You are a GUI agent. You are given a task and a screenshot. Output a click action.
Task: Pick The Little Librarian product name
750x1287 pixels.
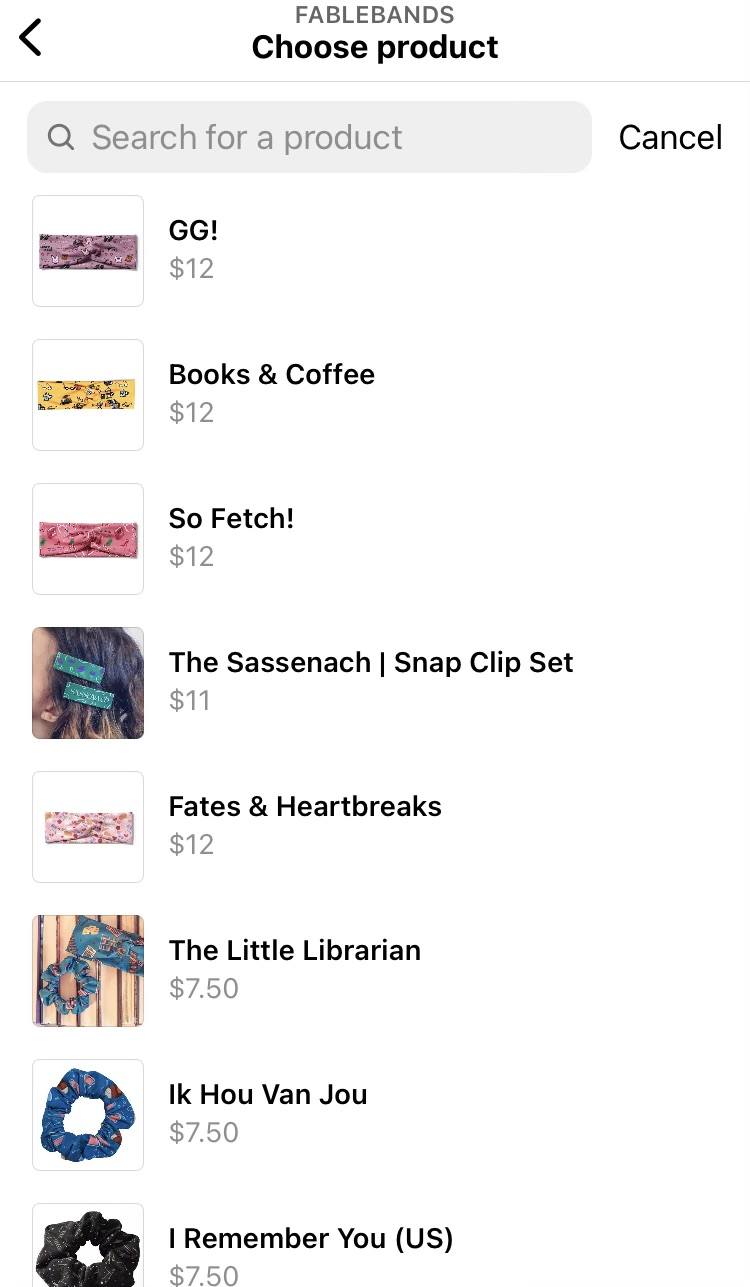point(295,950)
